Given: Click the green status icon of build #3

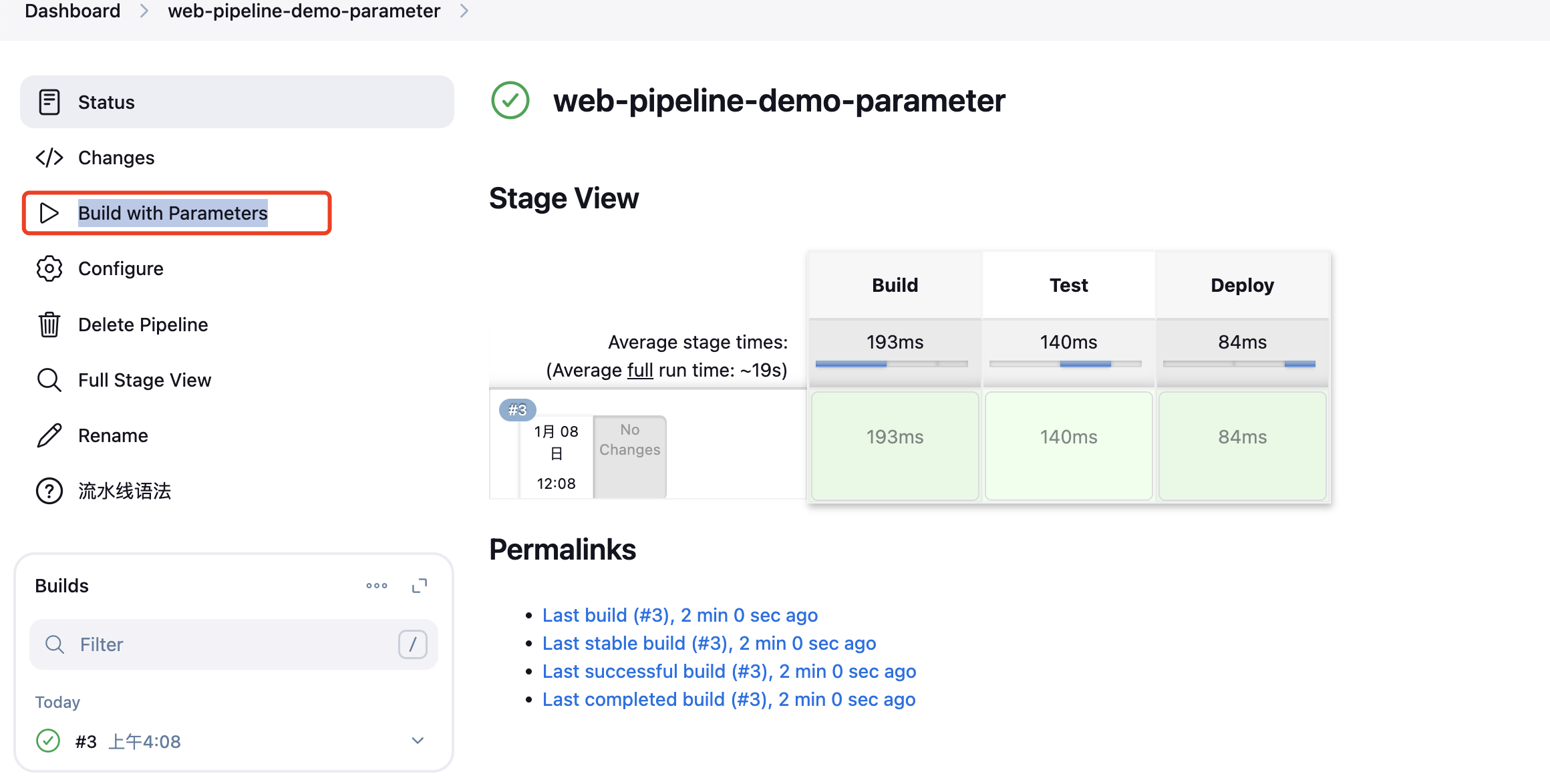Looking at the screenshot, I should 48,741.
